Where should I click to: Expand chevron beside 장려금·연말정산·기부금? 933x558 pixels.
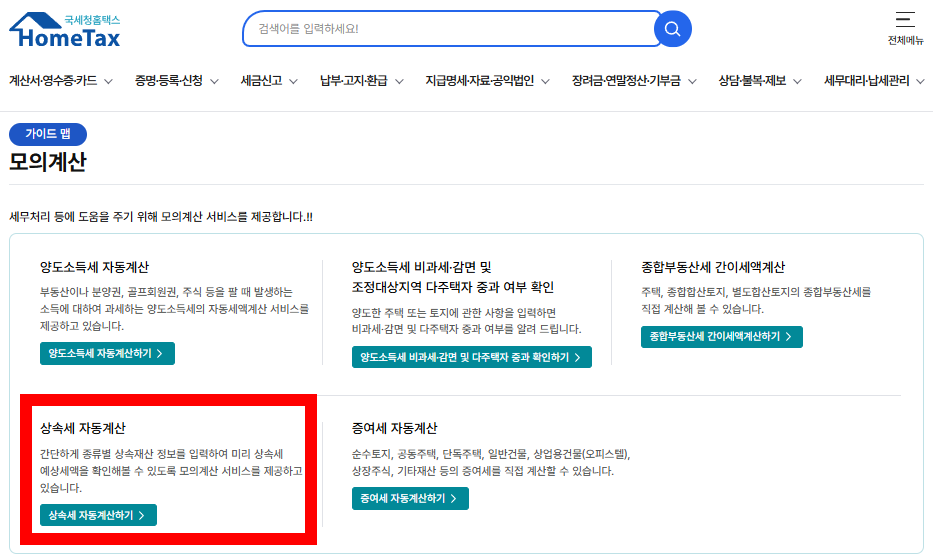click(692, 81)
